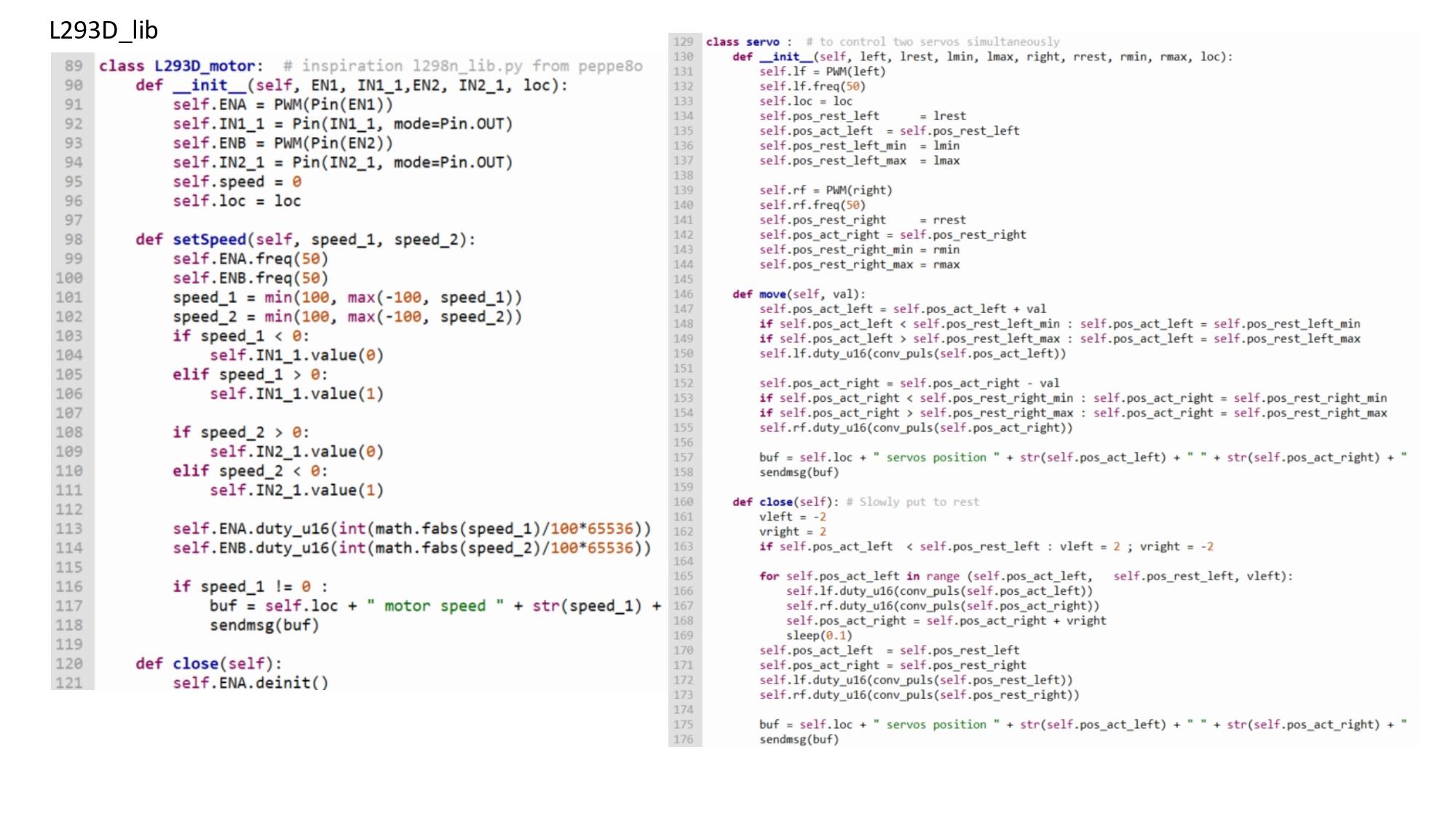Click 'class servo :' declaration

(x=749, y=42)
